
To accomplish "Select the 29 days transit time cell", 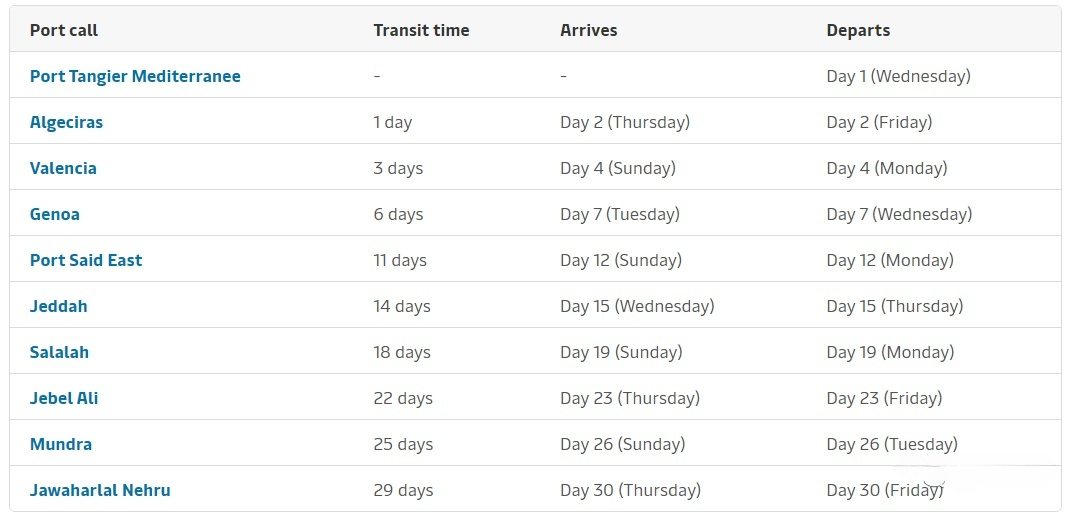I will pos(402,490).
